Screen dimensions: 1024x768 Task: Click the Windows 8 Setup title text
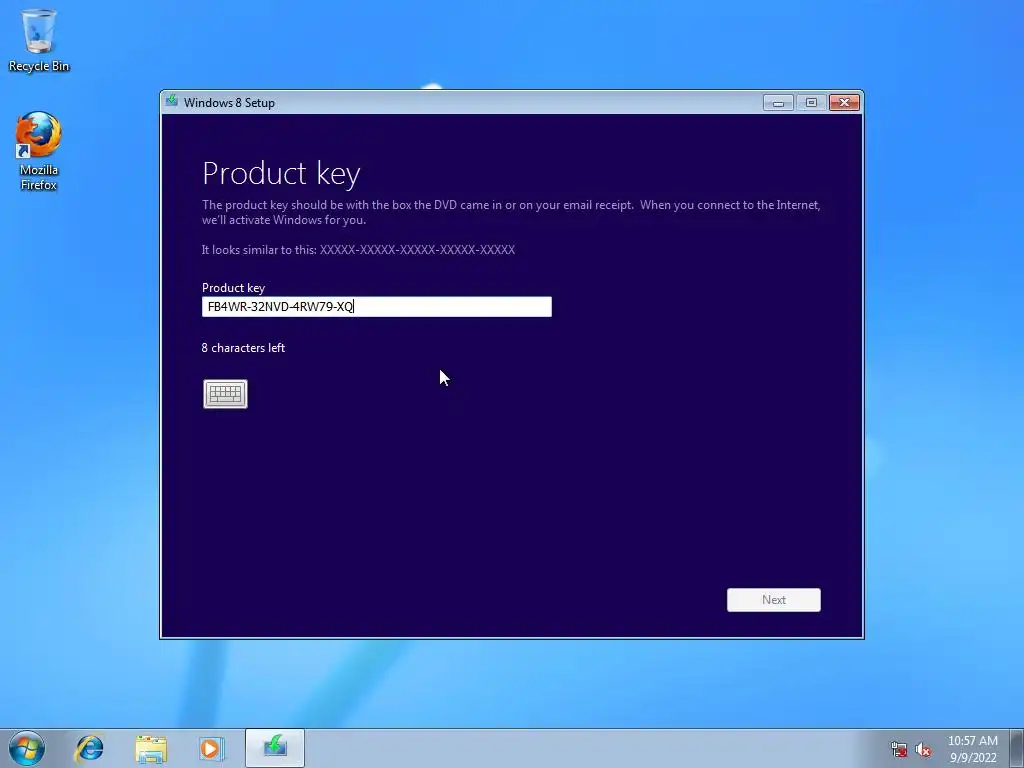point(229,103)
